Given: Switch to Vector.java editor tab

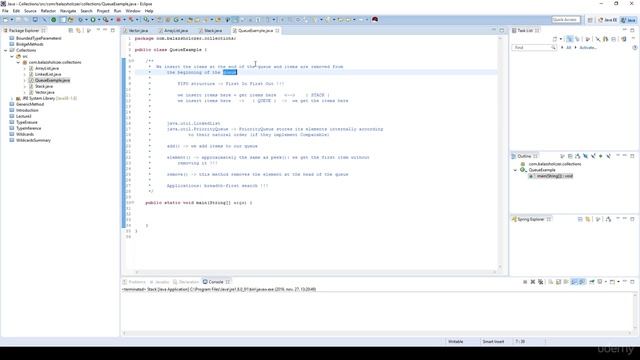Looking at the screenshot, I should 138,31.
